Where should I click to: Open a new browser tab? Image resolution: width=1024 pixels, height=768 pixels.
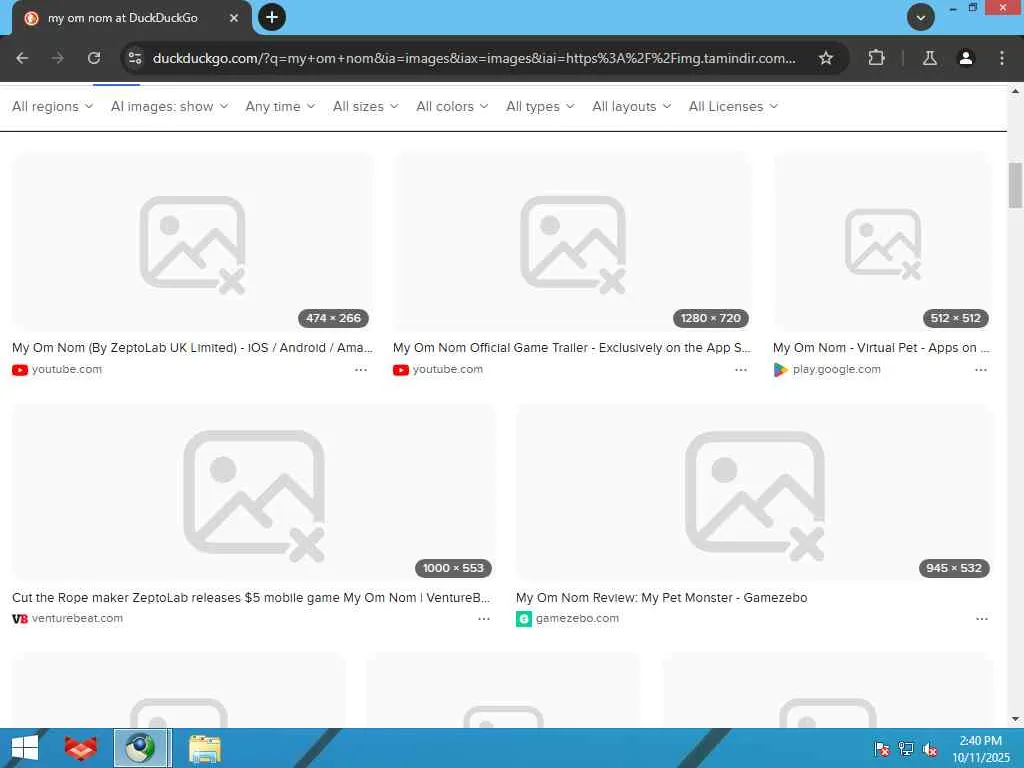click(272, 17)
